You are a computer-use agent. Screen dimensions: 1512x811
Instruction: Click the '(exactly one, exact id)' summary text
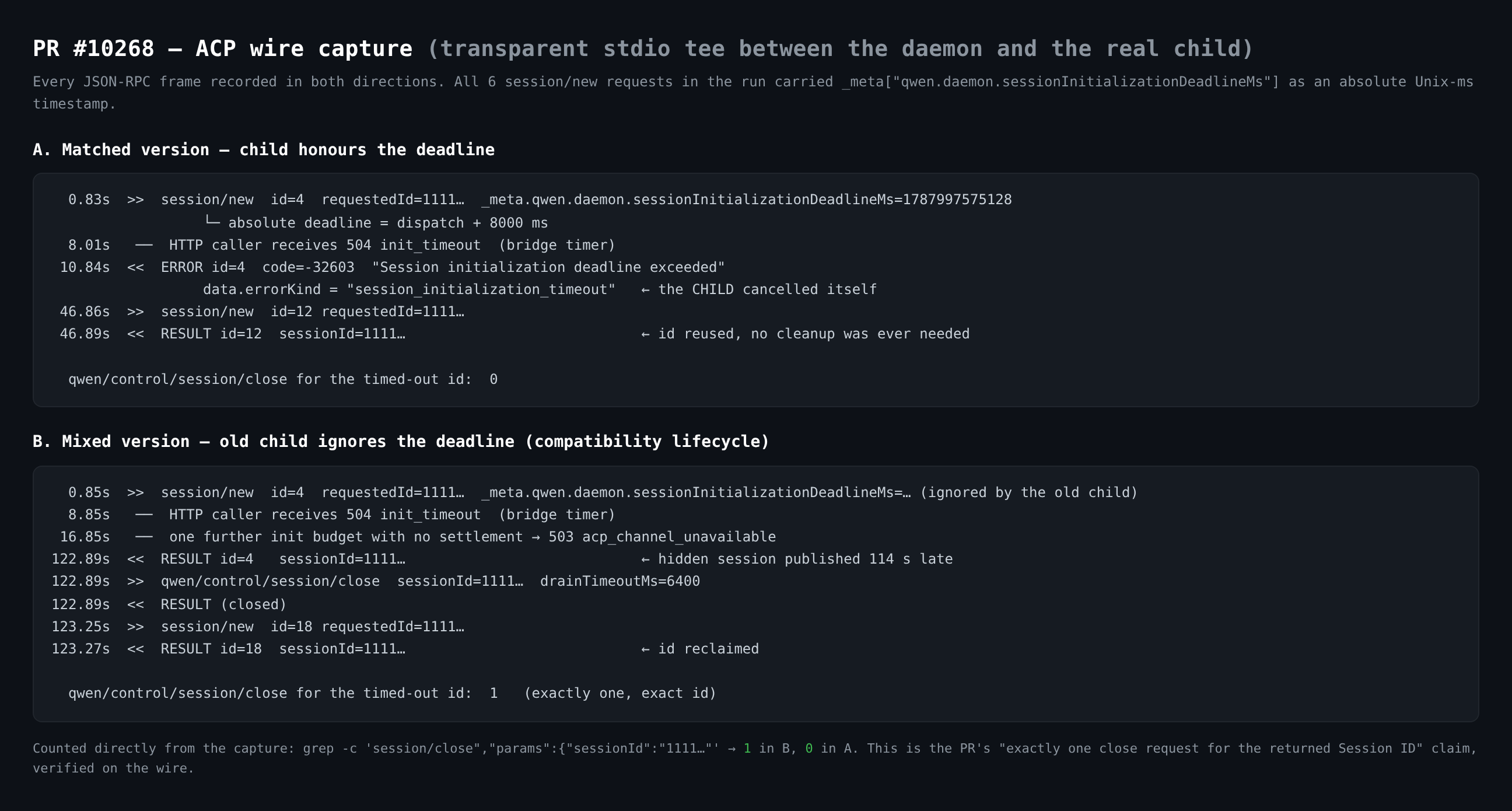pyautogui.click(x=620, y=694)
